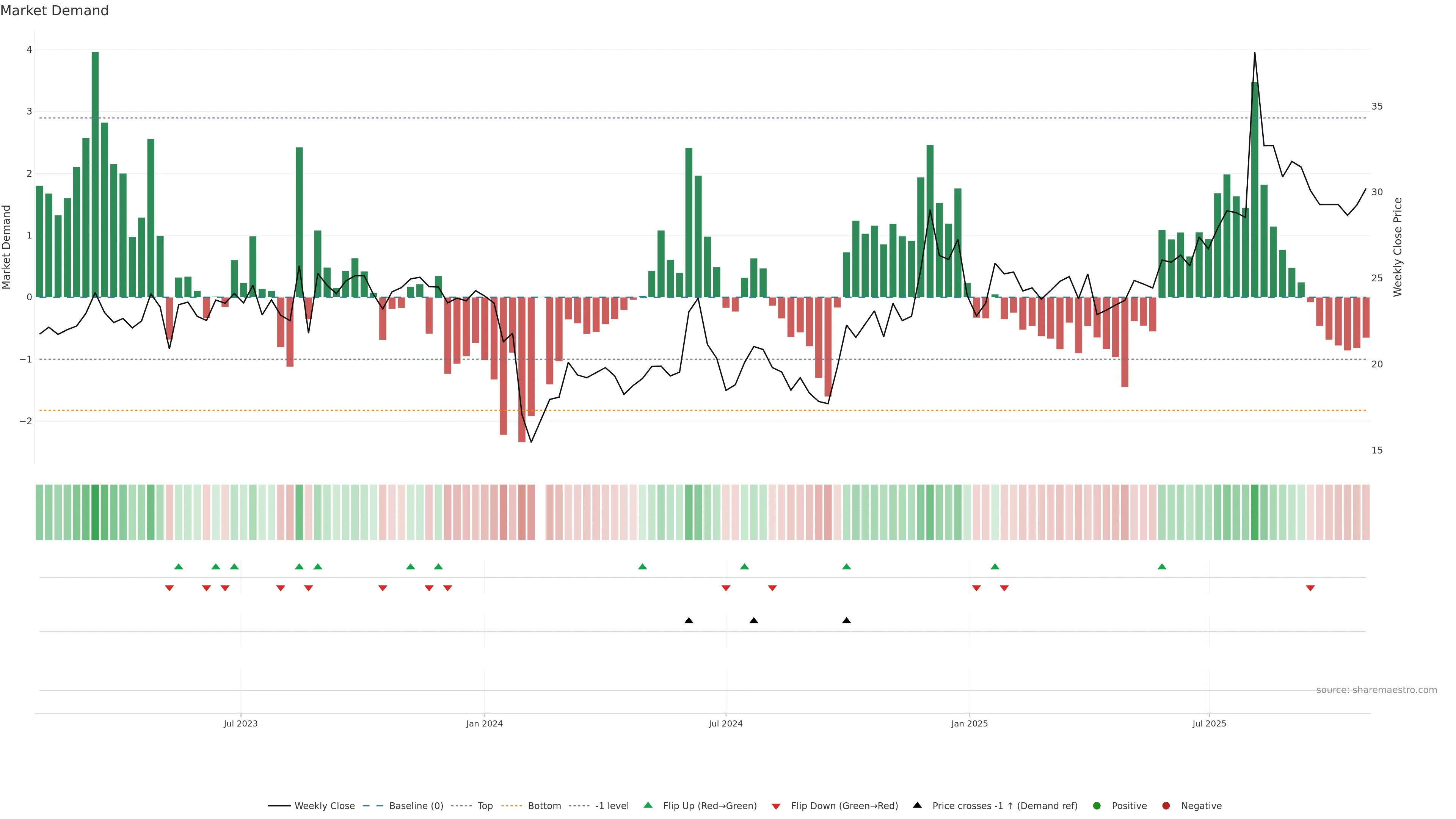Click the leftmost black price-cross triangle marker

tap(689, 621)
